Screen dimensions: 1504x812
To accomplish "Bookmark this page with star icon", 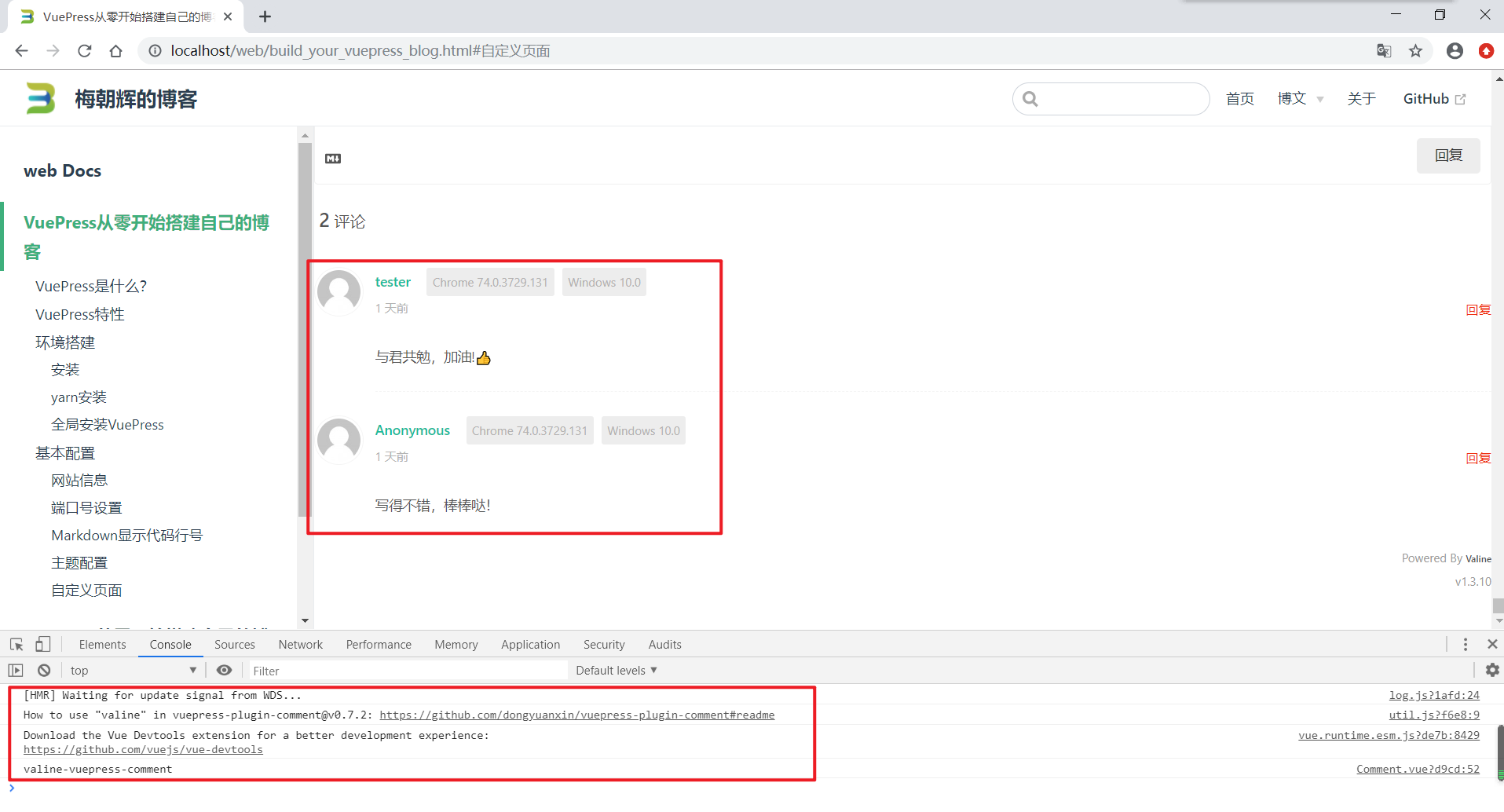I will [1415, 51].
